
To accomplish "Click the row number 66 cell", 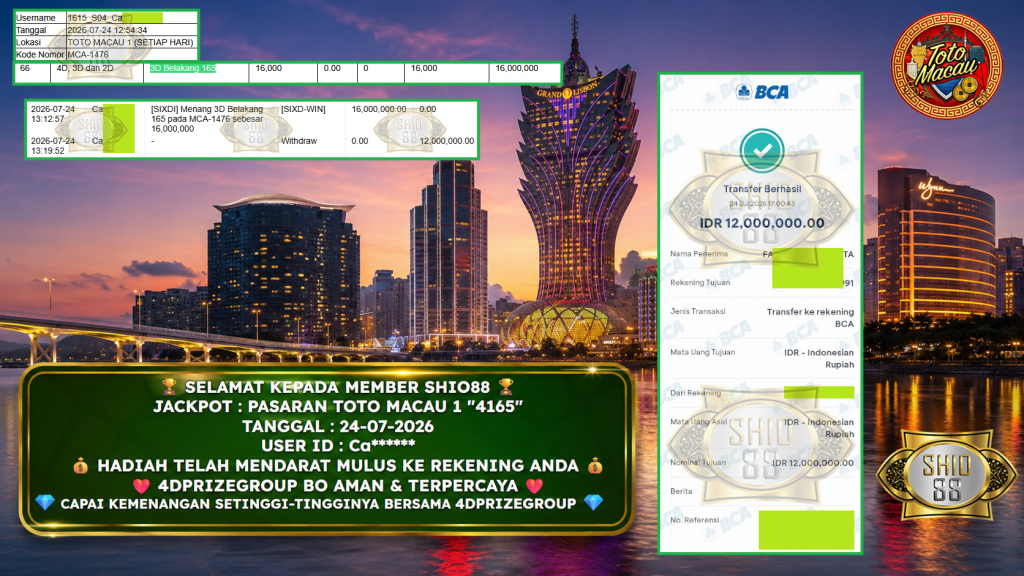I will coord(25,68).
